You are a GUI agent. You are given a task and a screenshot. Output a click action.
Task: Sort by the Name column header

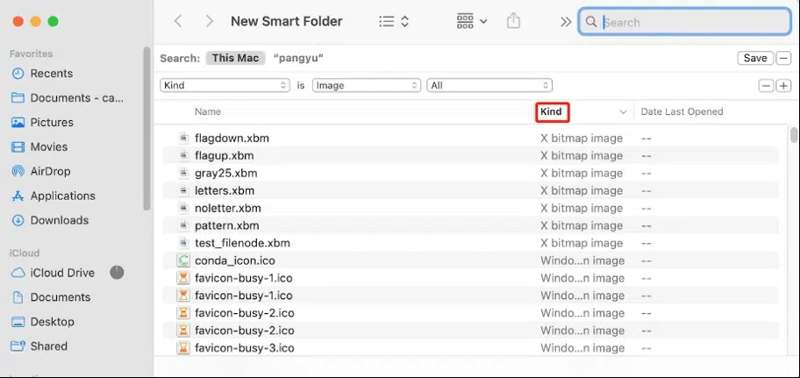click(x=208, y=112)
